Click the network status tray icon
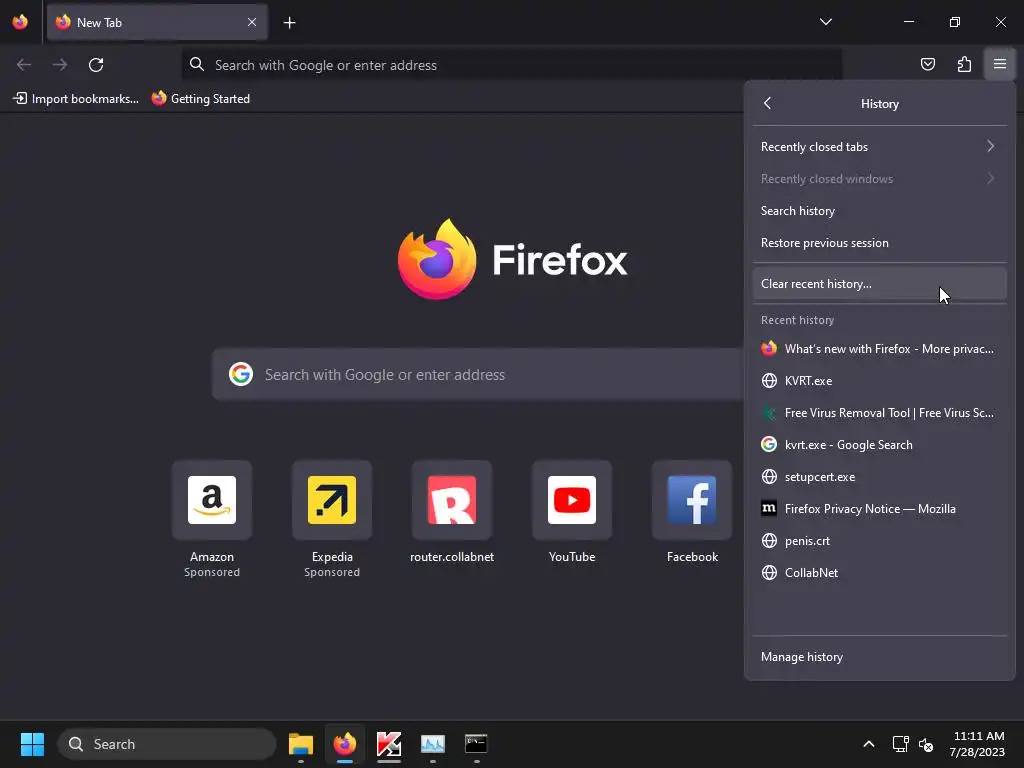Viewport: 1024px width, 768px height. tap(901, 744)
